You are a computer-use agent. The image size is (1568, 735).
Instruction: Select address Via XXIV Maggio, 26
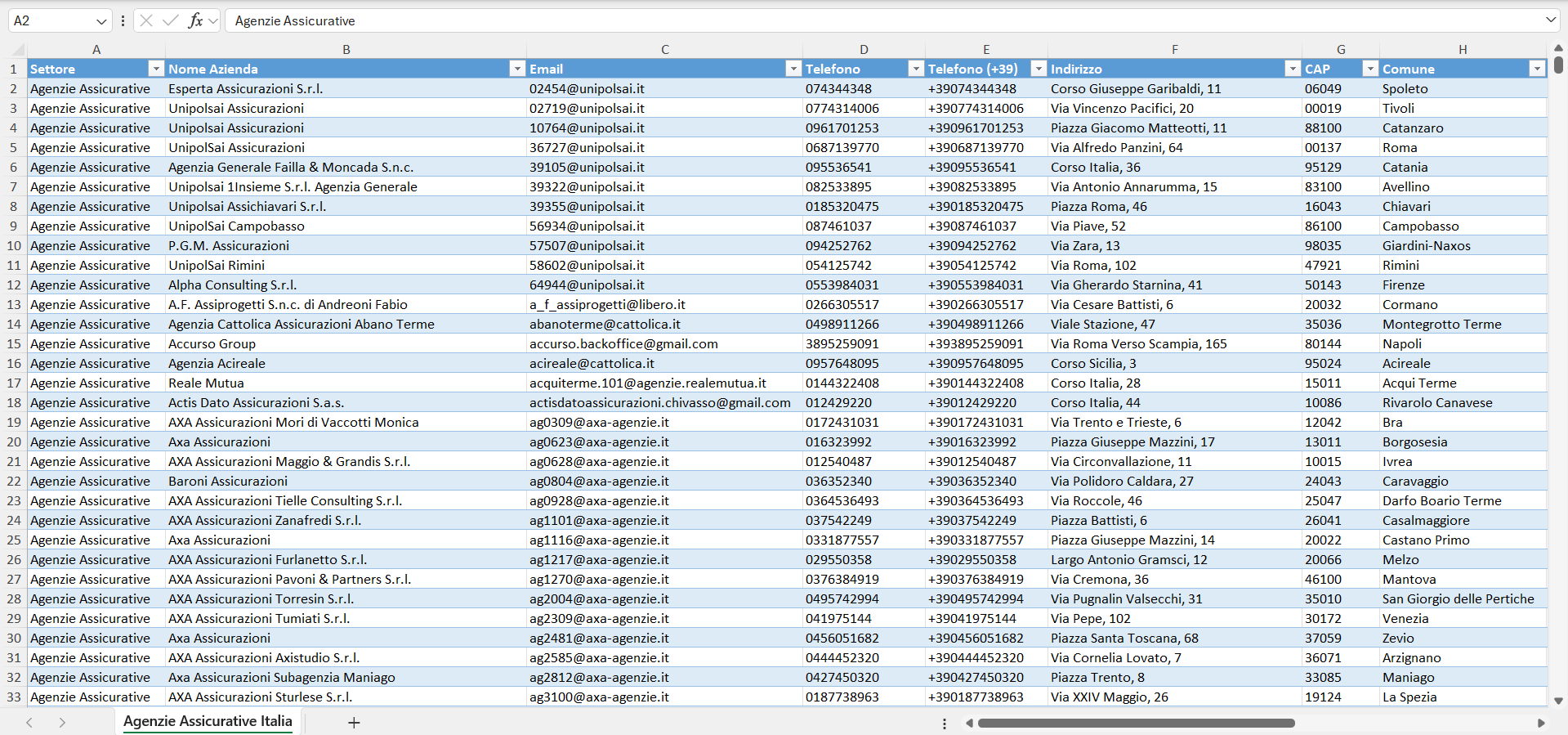[x=1175, y=697]
